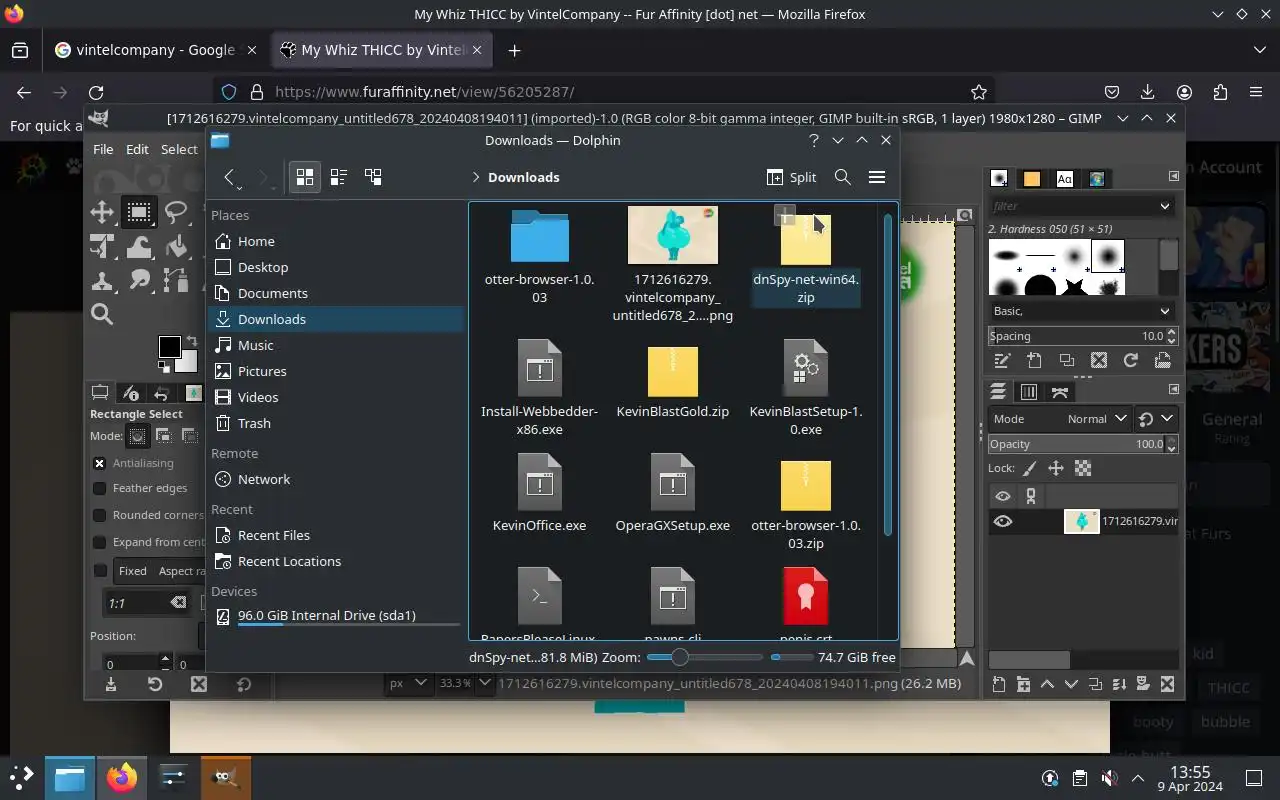
Task: Clear the 1:1 ratio field
Action: [178, 603]
